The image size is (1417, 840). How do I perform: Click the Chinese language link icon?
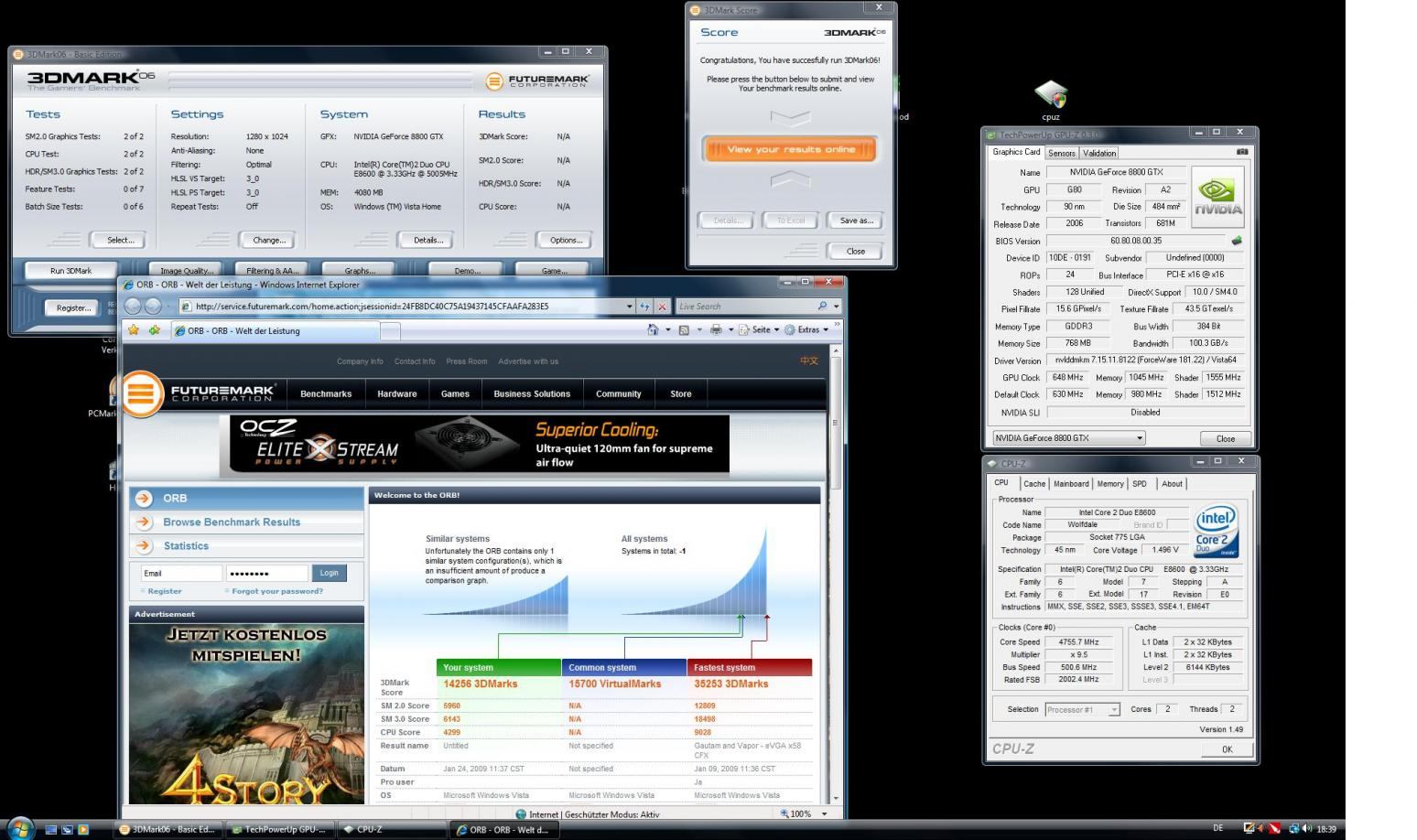point(809,361)
